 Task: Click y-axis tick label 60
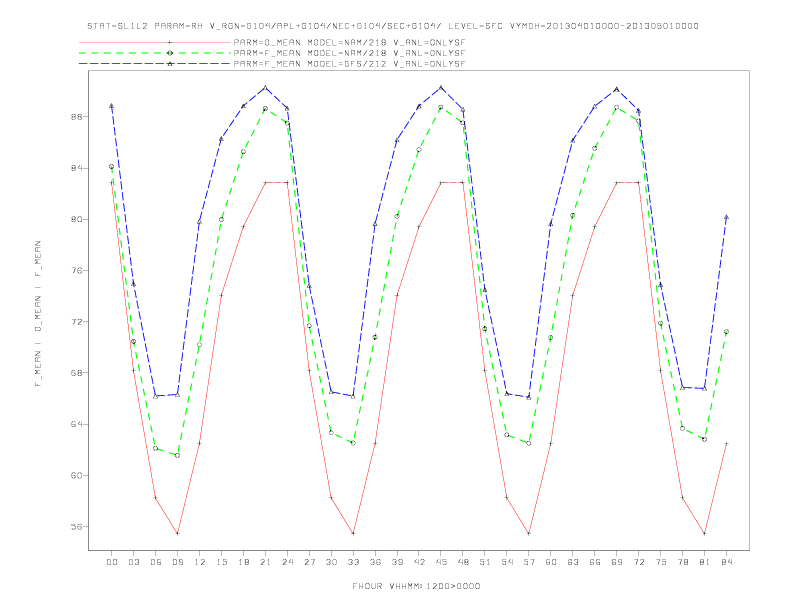coord(78,475)
